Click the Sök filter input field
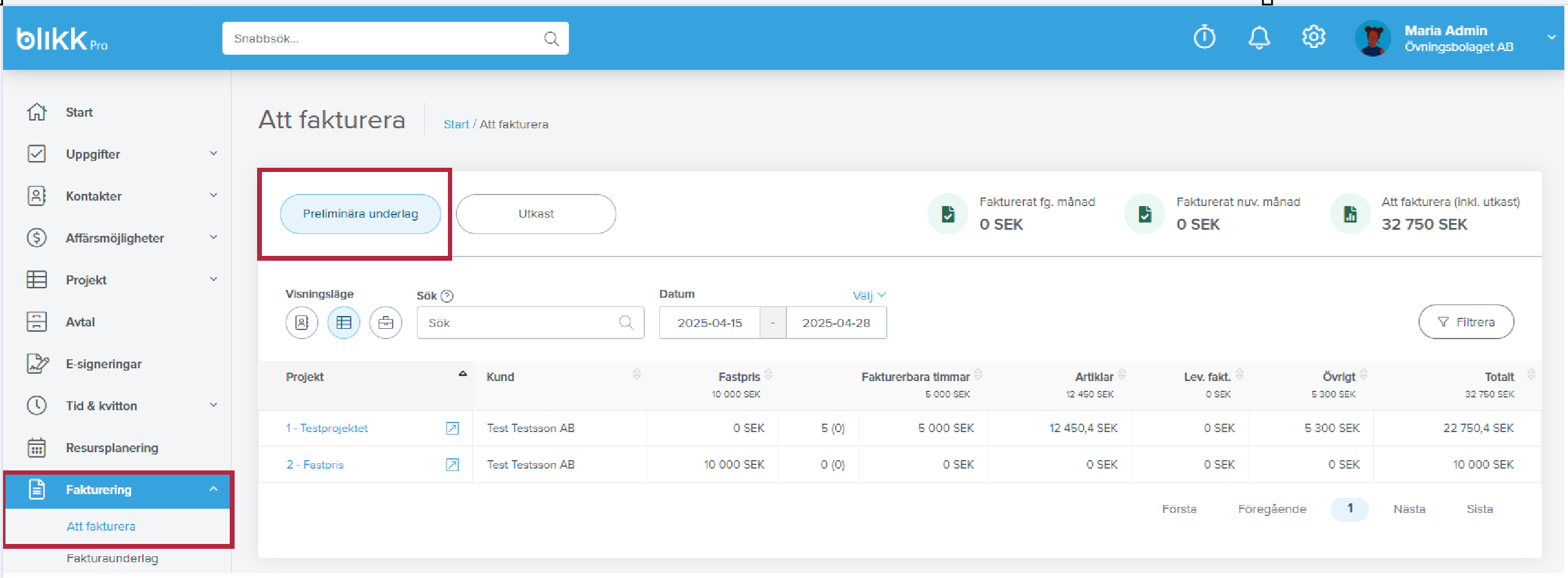The image size is (1568, 578). pos(530,323)
